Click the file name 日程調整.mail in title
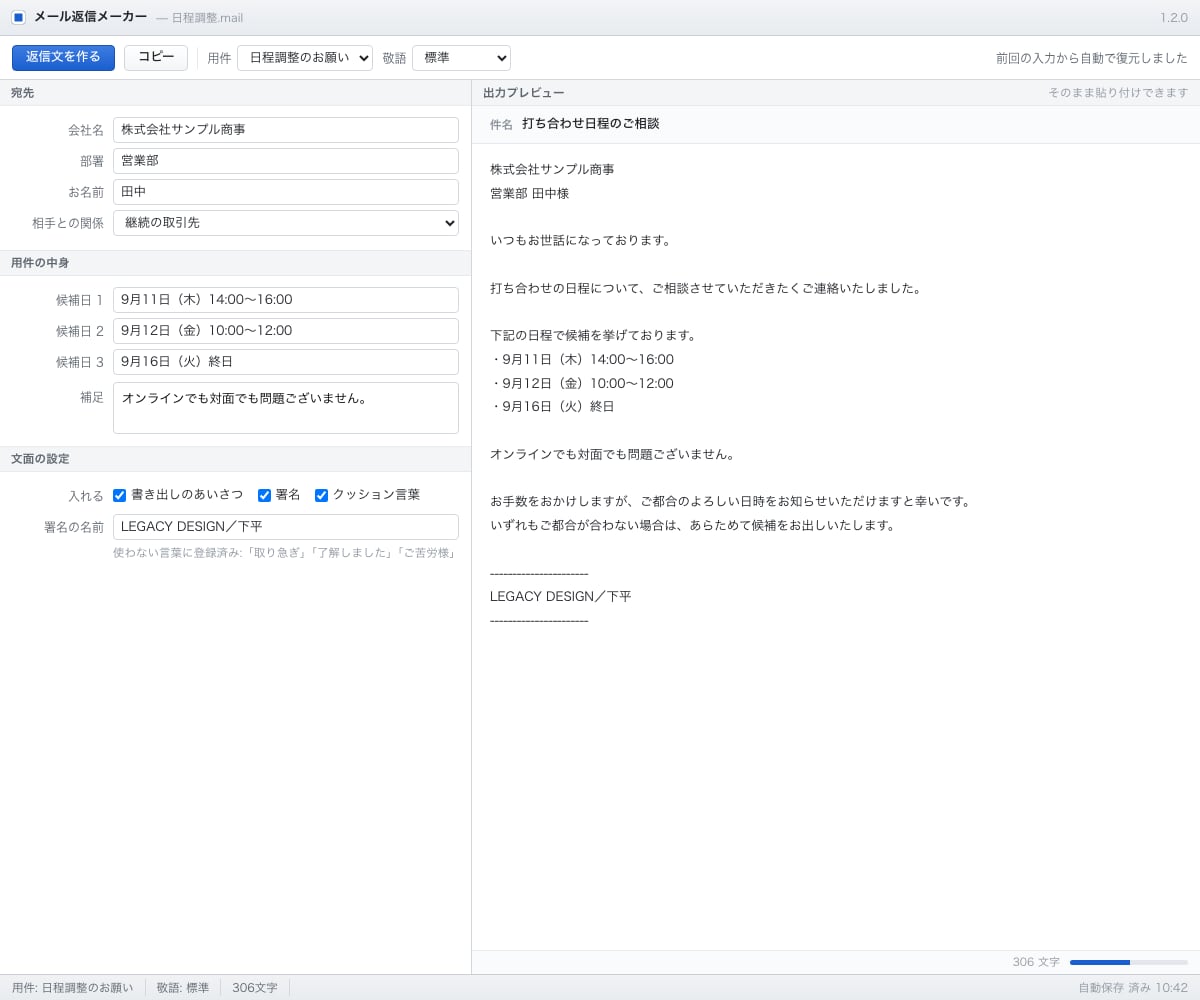The image size is (1200, 1000). [207, 18]
